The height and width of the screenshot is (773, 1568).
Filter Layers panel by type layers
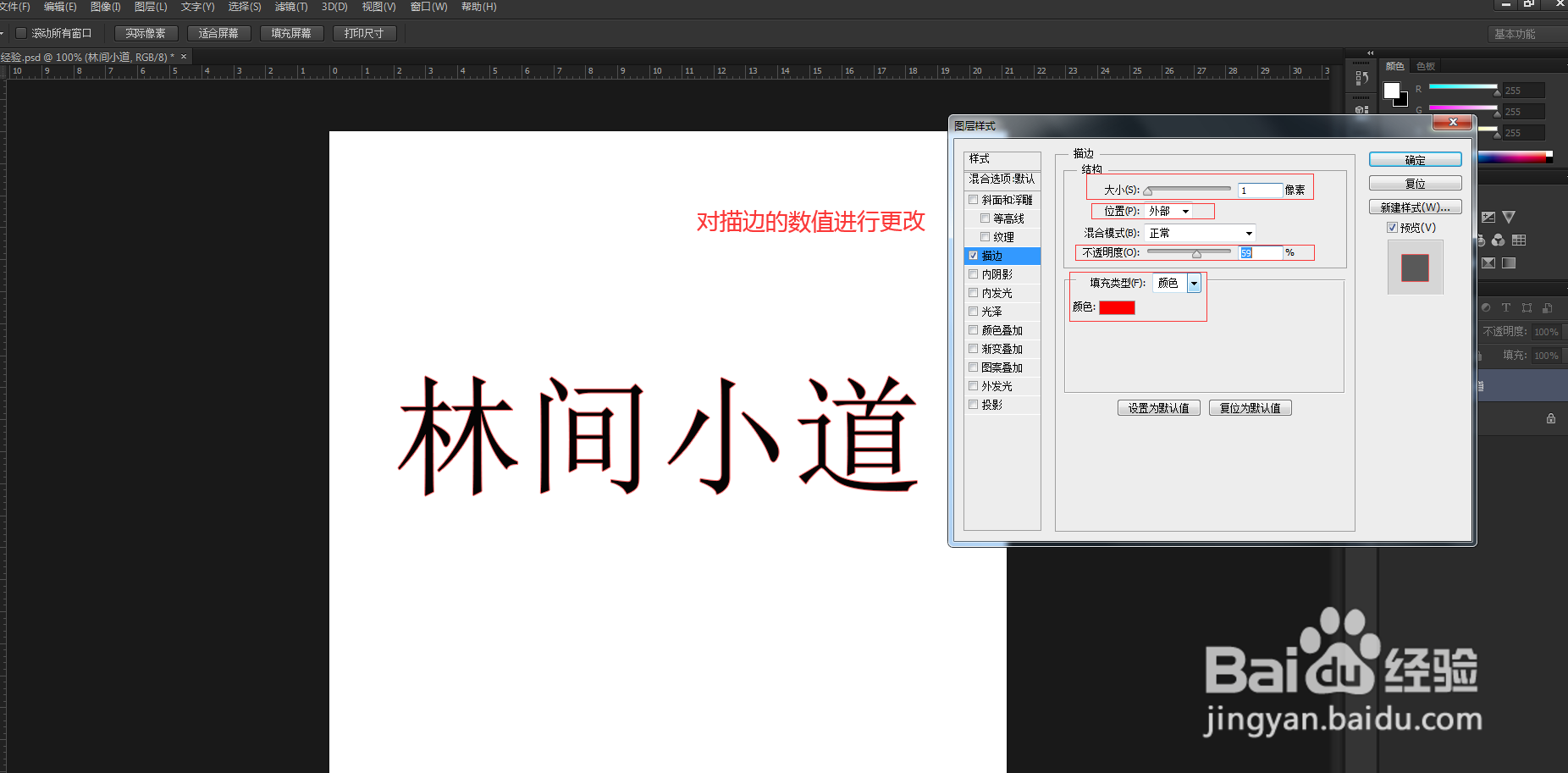pos(1506,307)
